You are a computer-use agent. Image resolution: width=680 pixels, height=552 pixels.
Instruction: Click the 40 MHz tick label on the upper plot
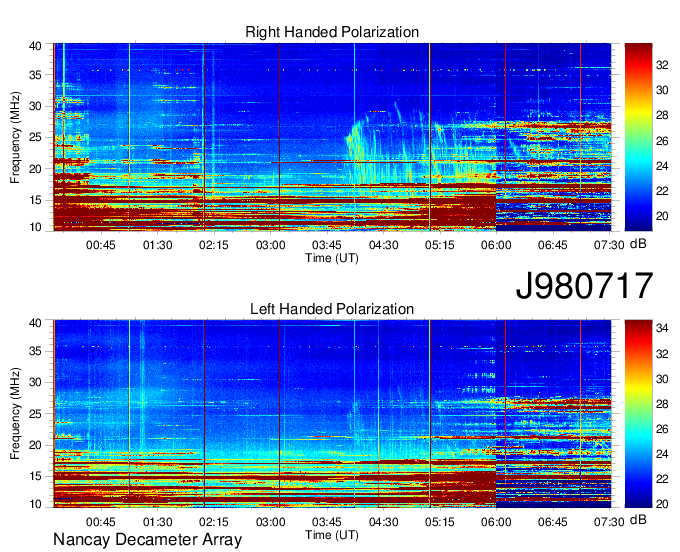point(35,46)
